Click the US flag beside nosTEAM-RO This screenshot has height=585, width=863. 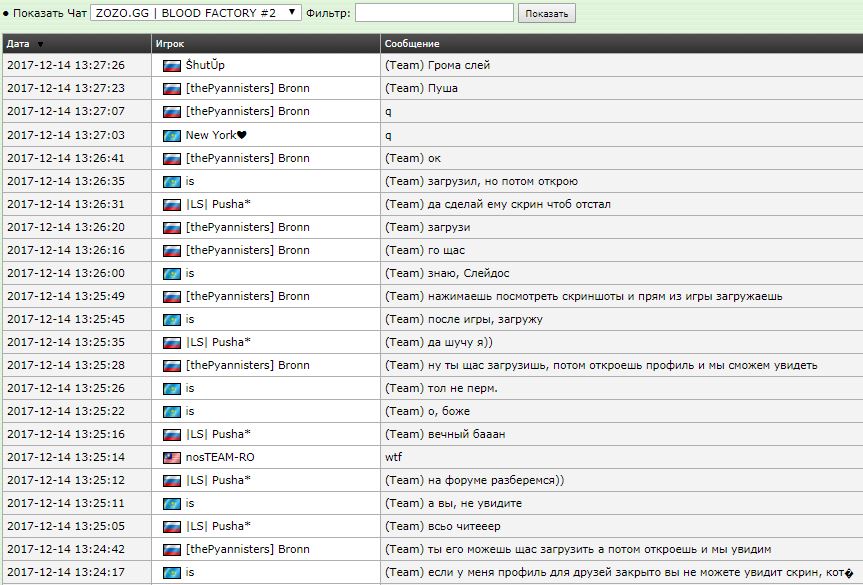coord(172,457)
